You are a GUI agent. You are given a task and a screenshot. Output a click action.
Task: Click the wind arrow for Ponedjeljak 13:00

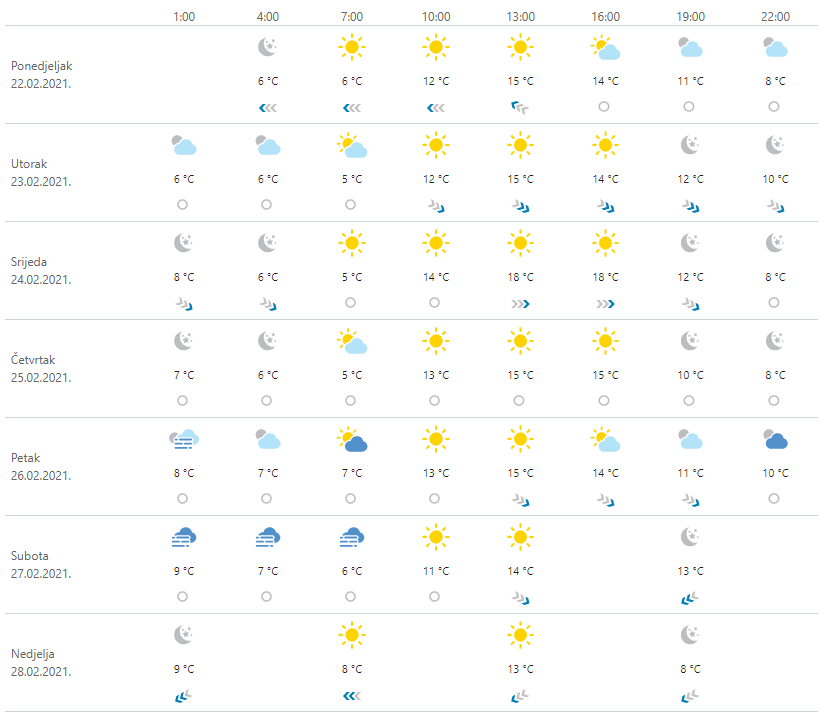pos(520,107)
